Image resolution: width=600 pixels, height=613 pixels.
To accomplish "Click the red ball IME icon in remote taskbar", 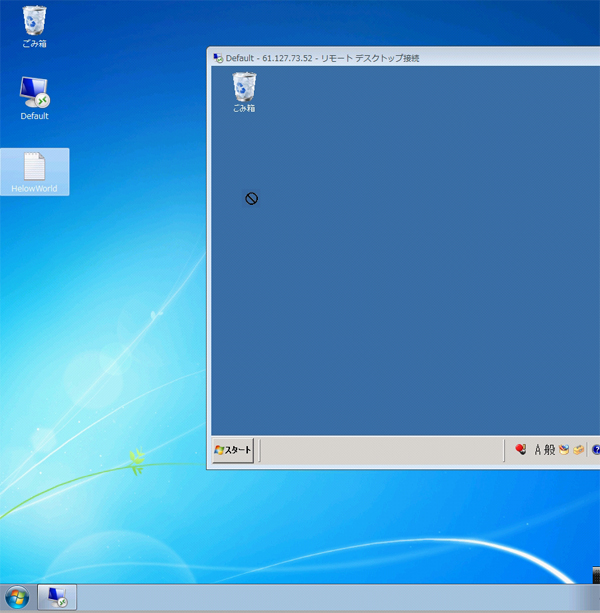I will tap(520, 450).
